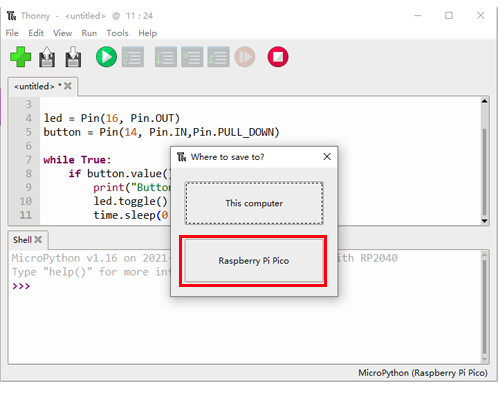Close the Where to save to dialog

(x=327, y=156)
